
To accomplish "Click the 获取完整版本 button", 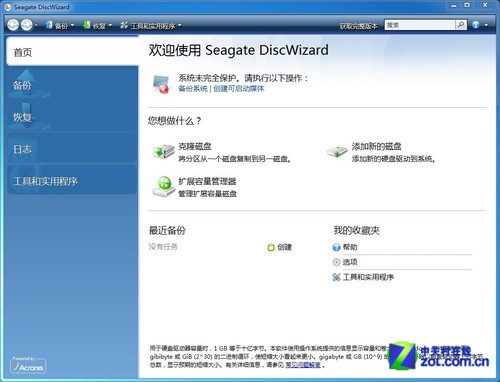I will [359, 26].
